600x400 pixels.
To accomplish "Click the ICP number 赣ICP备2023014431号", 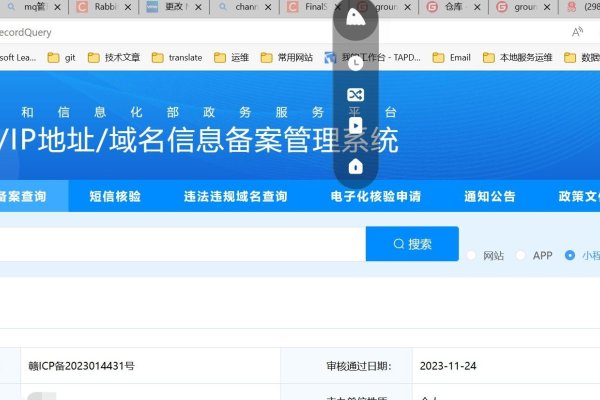I will tap(82, 366).
